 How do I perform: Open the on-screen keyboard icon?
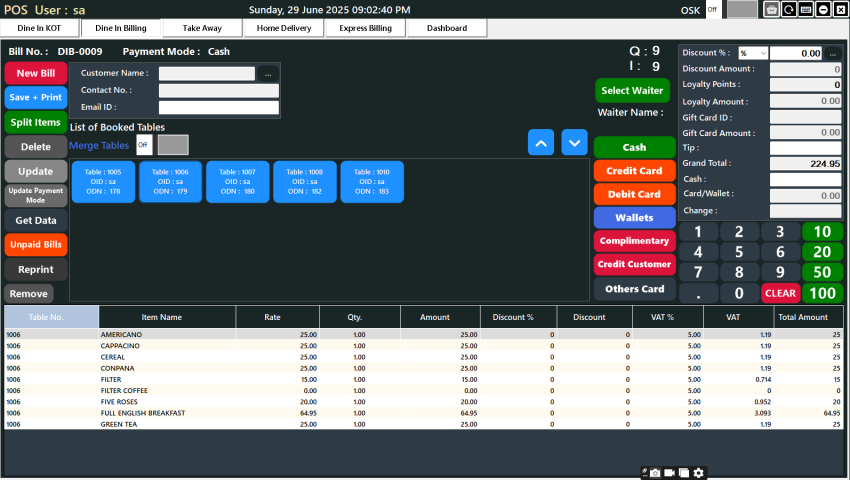pyautogui.click(x=805, y=9)
